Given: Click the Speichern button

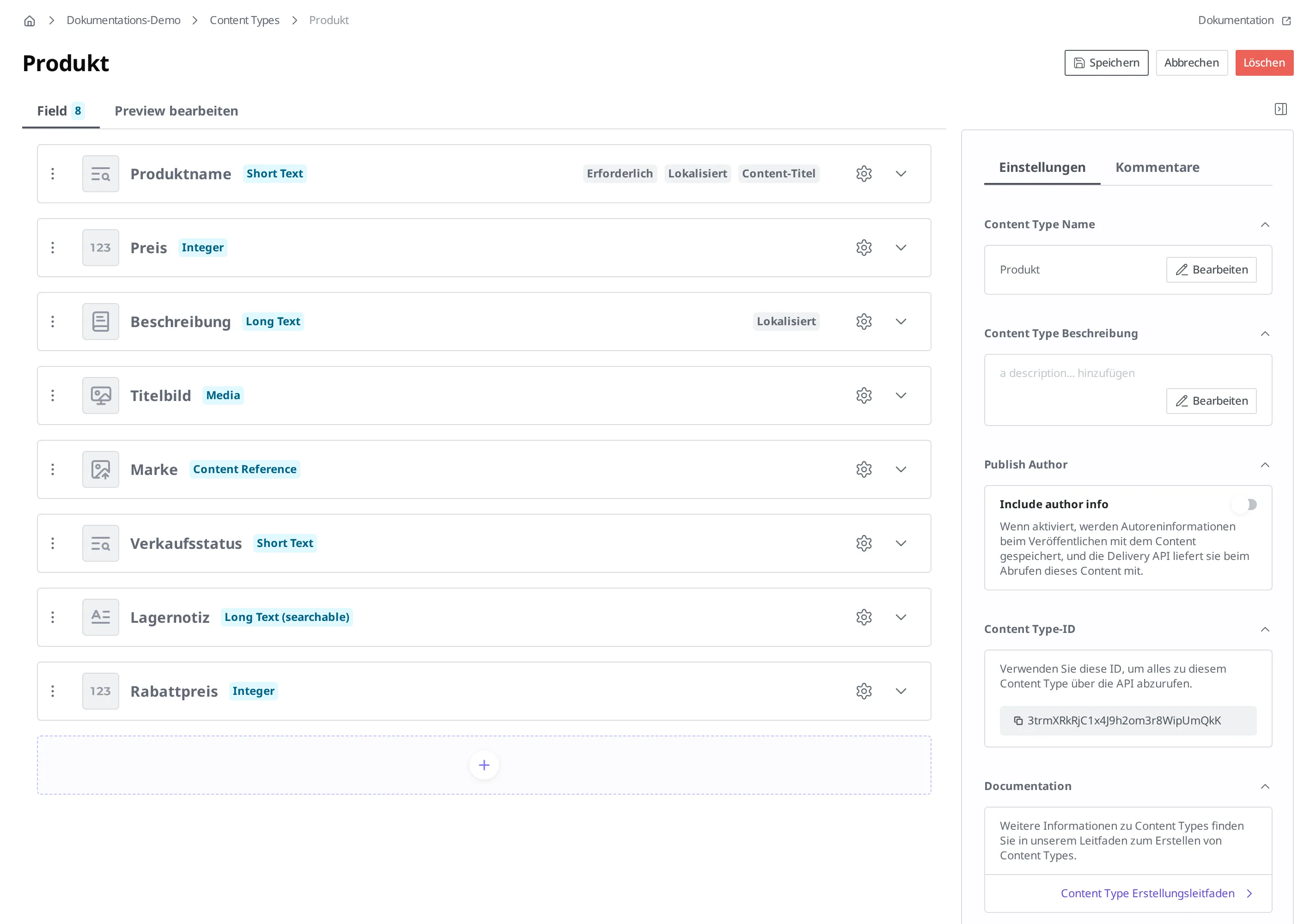Looking at the screenshot, I should 1106,62.
